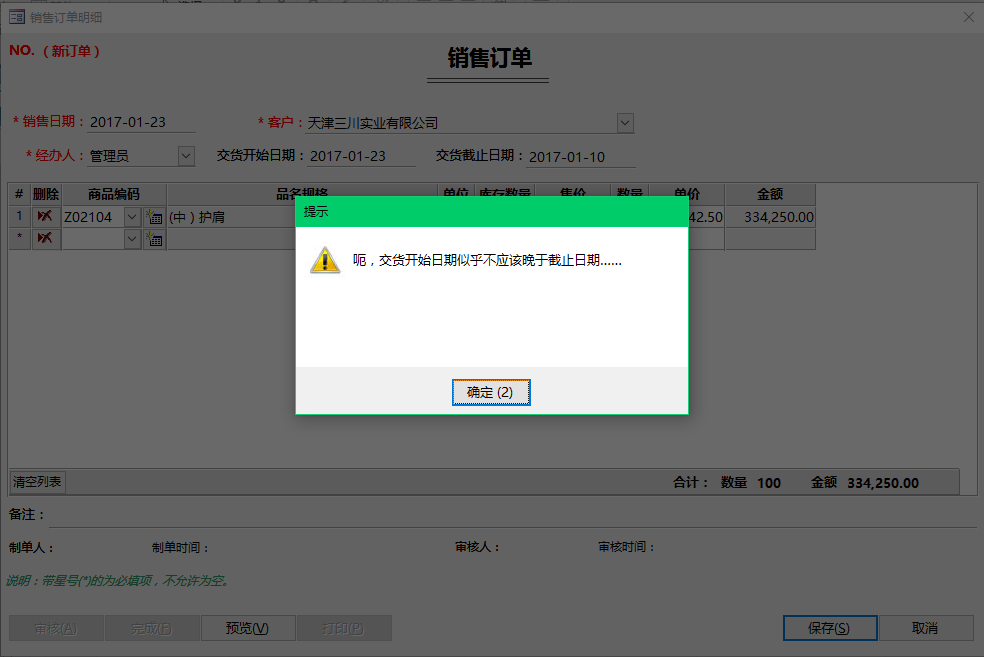This screenshot has width=984, height=657.
Task: Click the disabled 打印(P) button
Action: click(x=343, y=628)
